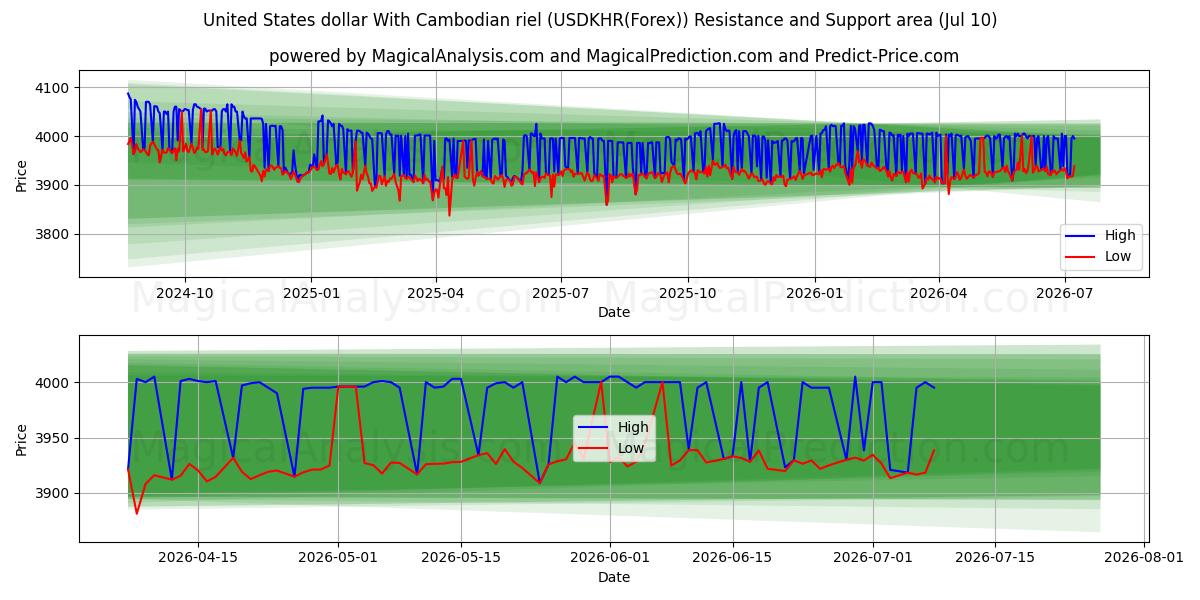This screenshot has height=600, width=1200.
Task: Click the bottom chart's 'Date' axis label
Action: point(614,577)
